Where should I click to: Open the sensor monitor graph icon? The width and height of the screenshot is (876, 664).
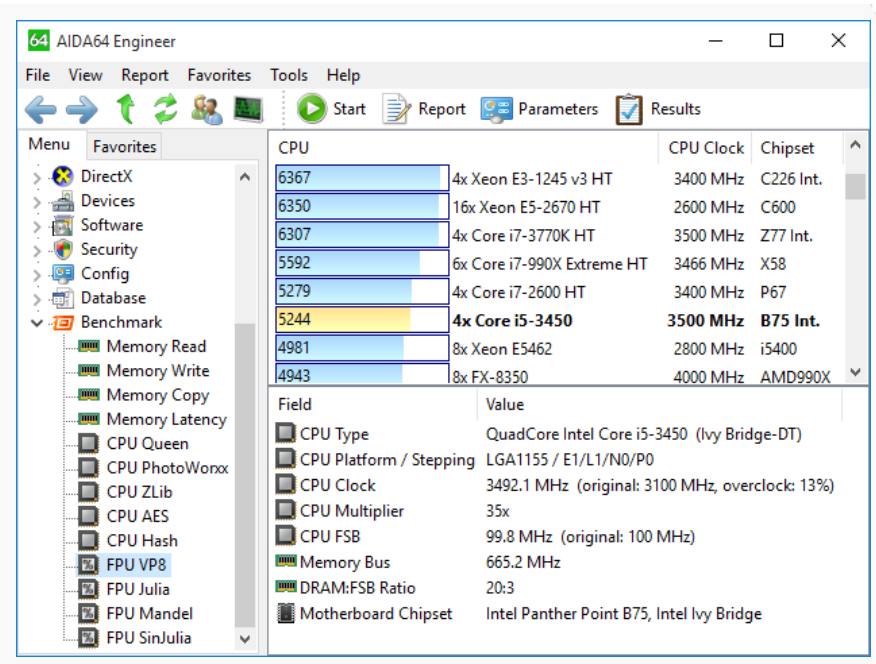247,109
